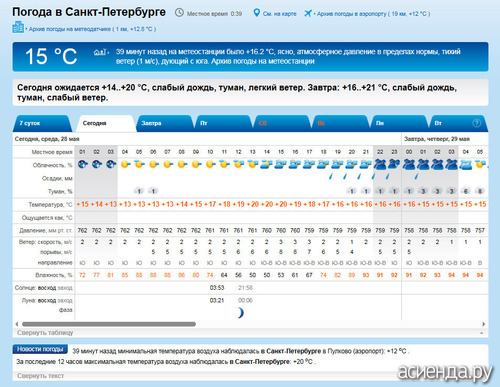Switch to the Завтра tab
The height and width of the screenshot is (387, 500).
(x=164, y=123)
